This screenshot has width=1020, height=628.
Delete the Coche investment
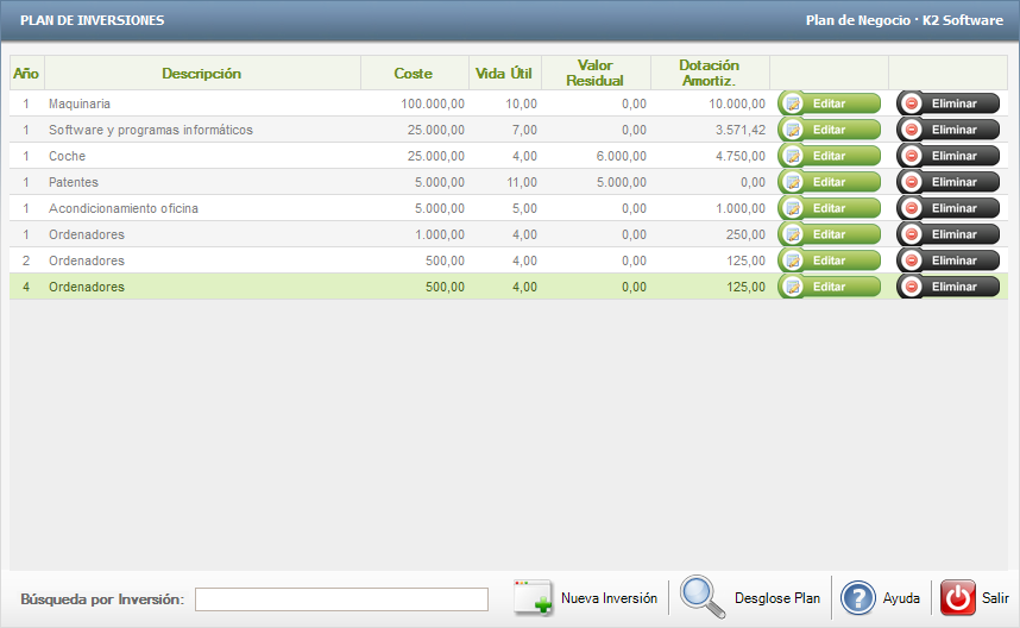tap(948, 156)
